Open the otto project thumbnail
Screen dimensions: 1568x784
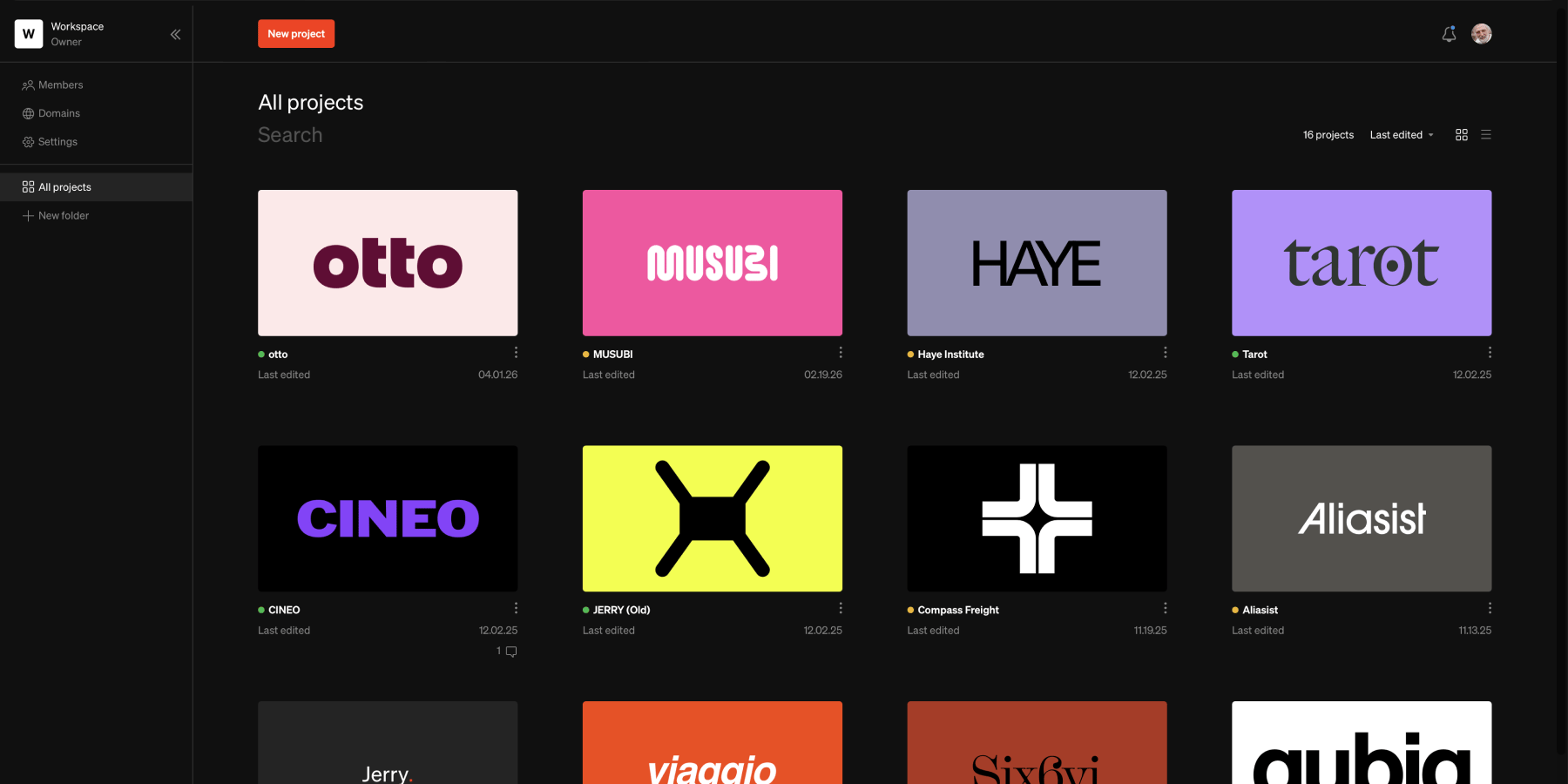(388, 263)
